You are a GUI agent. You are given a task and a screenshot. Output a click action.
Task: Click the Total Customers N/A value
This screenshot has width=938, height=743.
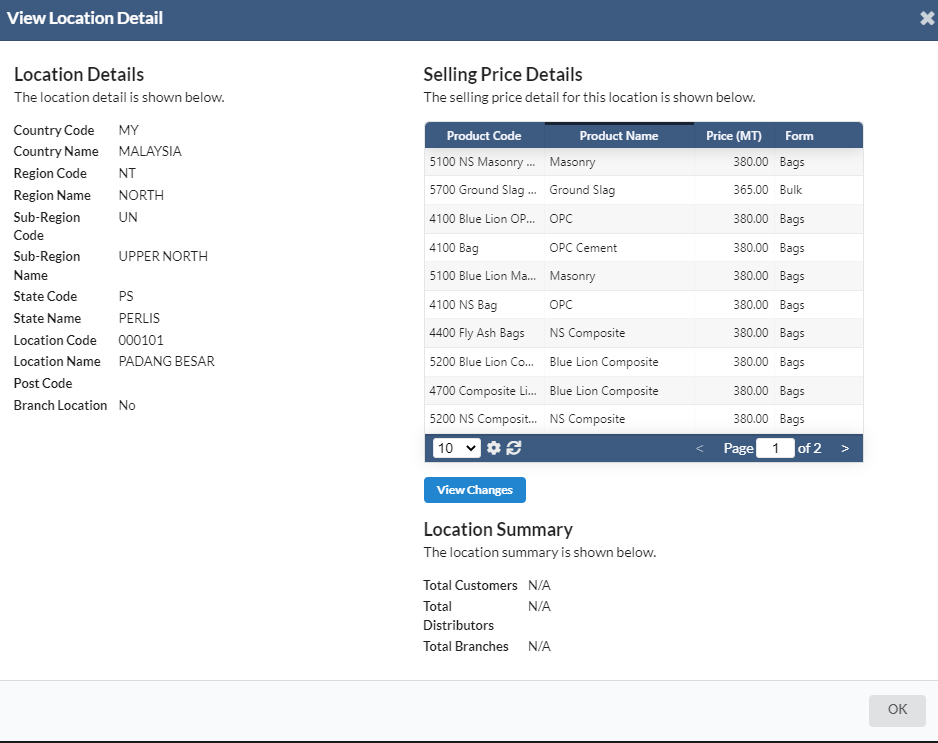pyautogui.click(x=539, y=585)
